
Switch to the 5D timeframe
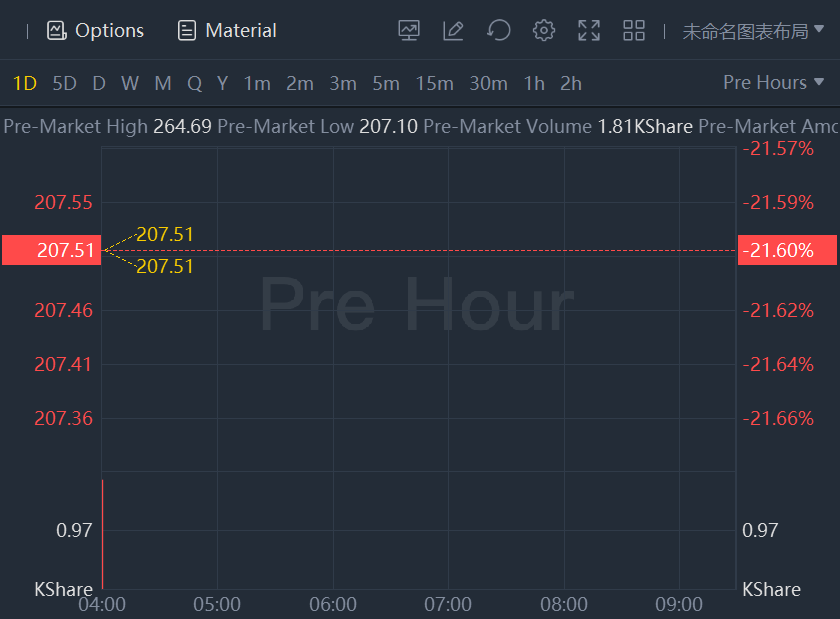click(64, 83)
